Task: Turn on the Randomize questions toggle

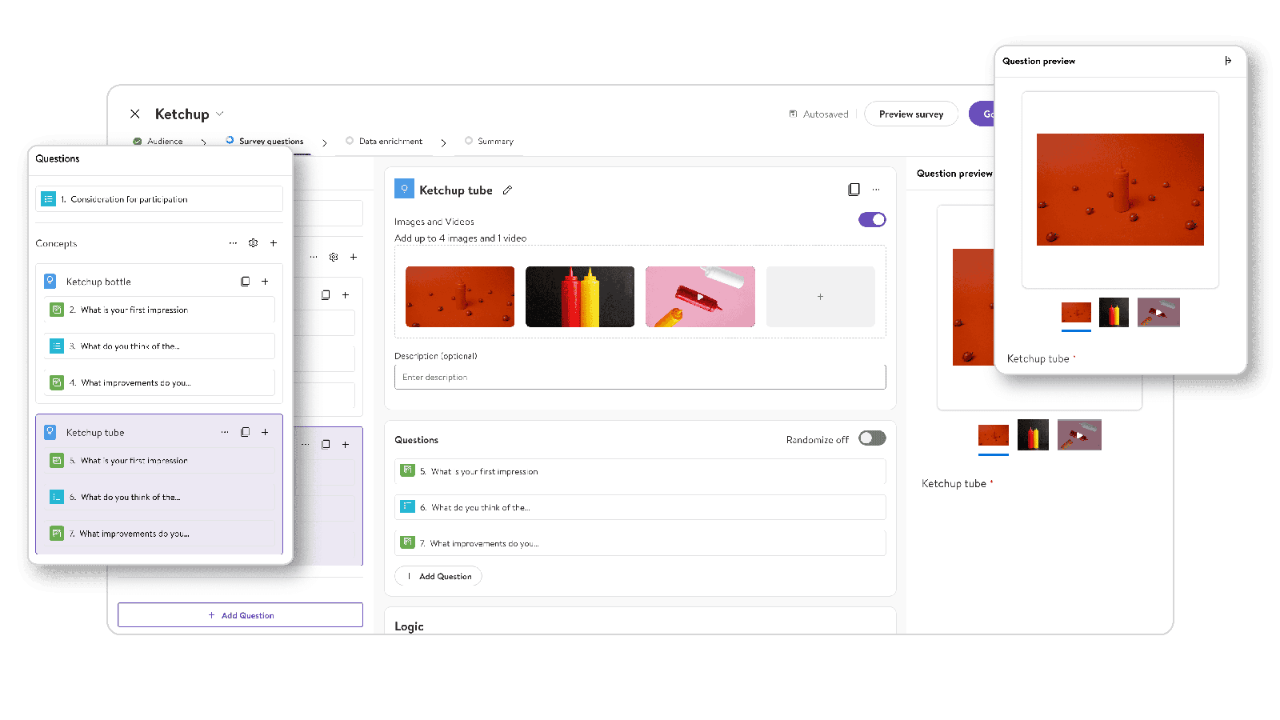Action: click(872, 438)
